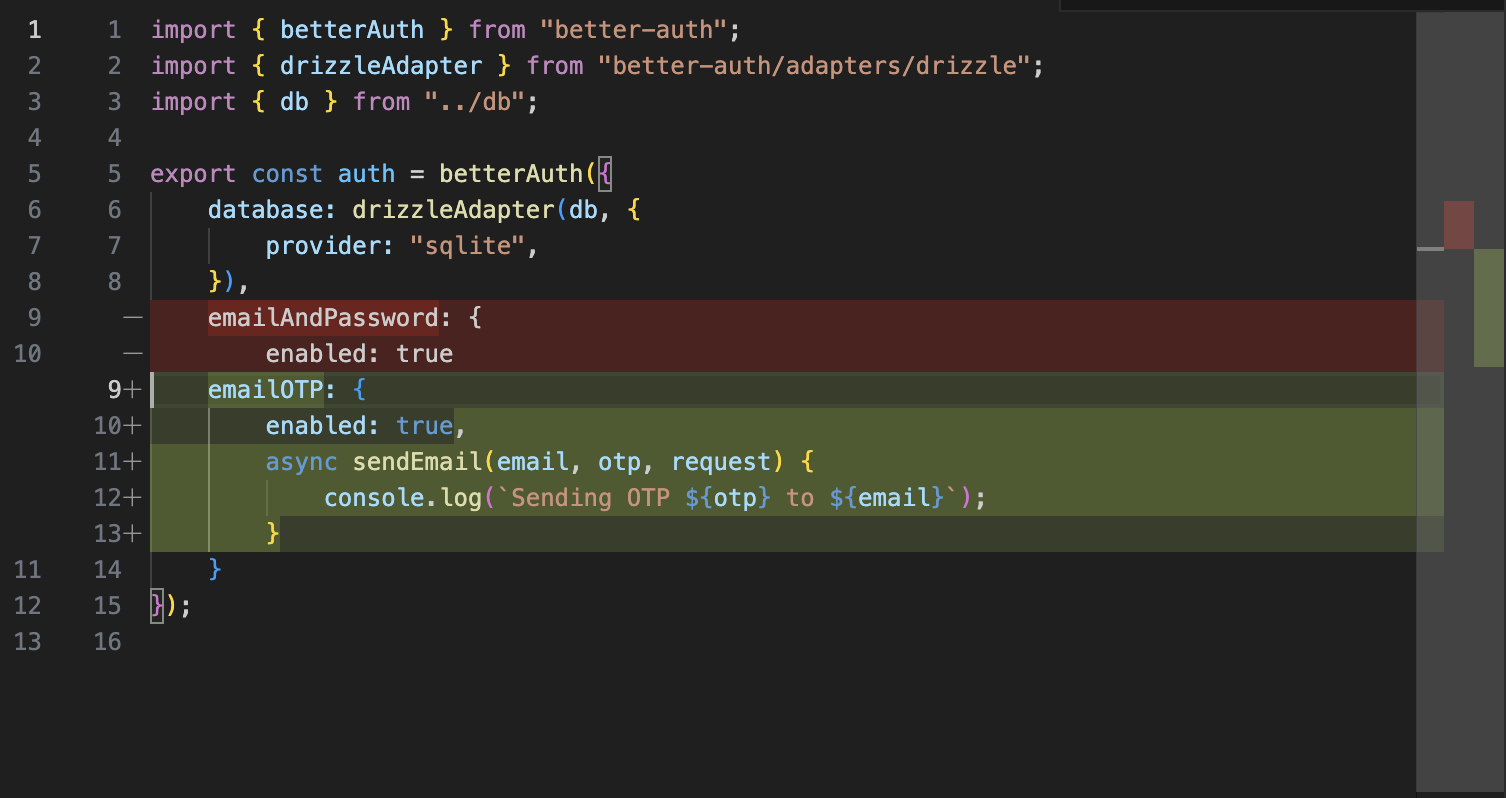1506x798 pixels.
Task: Click the request parameter
Action: (x=721, y=462)
